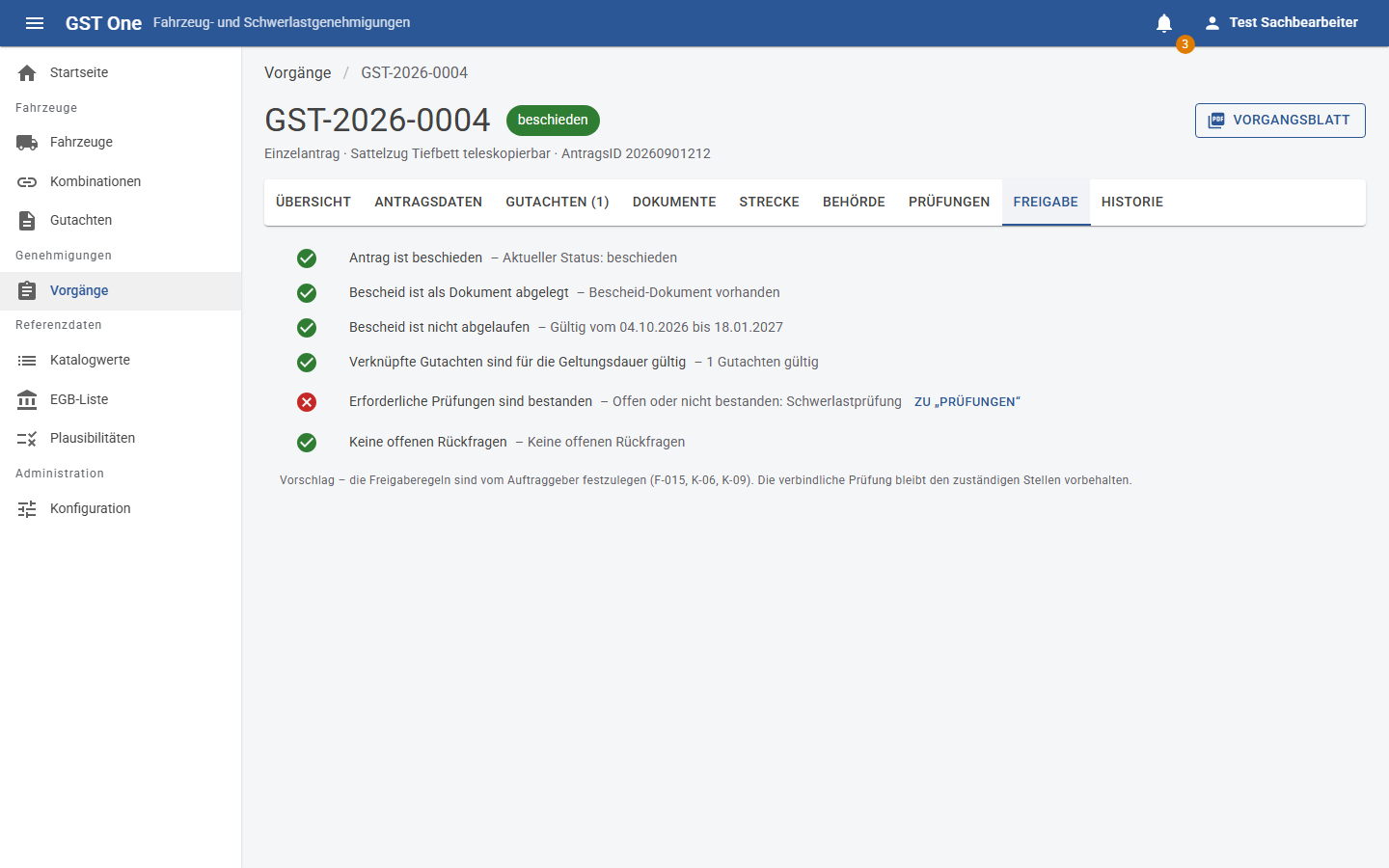Image resolution: width=1389 pixels, height=868 pixels.
Task: Open Konfiguration in the sidebar
Action: tap(121, 509)
